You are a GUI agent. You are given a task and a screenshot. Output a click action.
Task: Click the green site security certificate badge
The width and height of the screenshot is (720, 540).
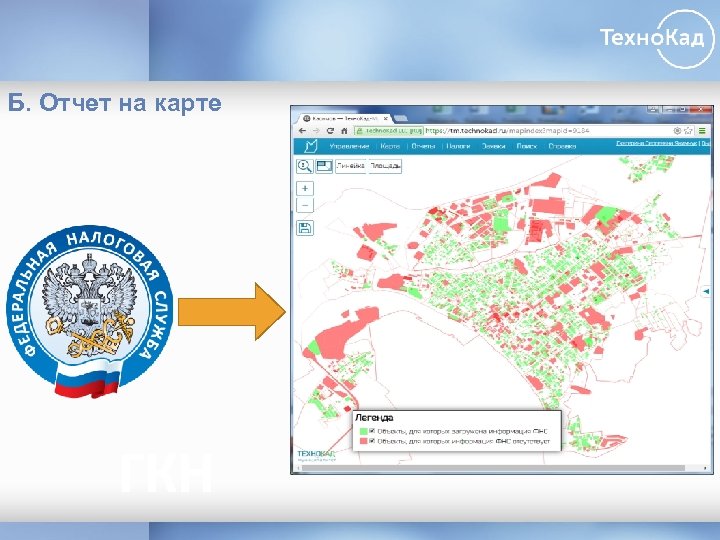point(388,131)
